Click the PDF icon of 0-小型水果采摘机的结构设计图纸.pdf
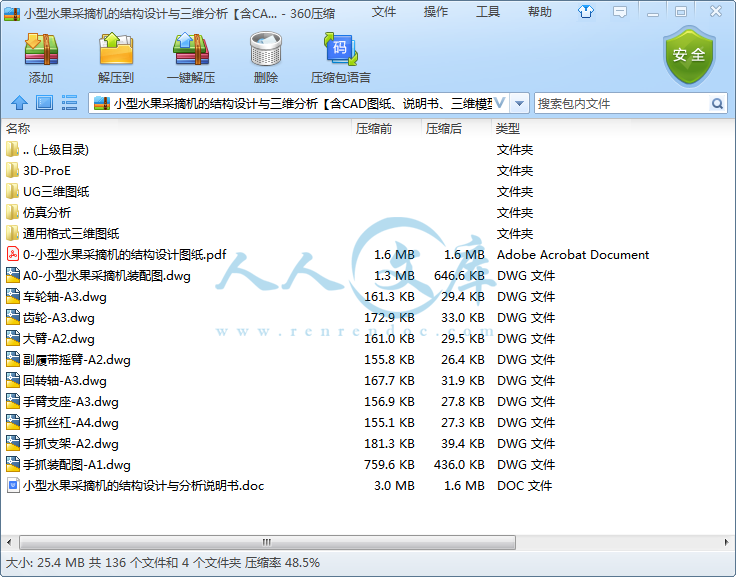Viewport: 736px width, 577px height. 13,254
